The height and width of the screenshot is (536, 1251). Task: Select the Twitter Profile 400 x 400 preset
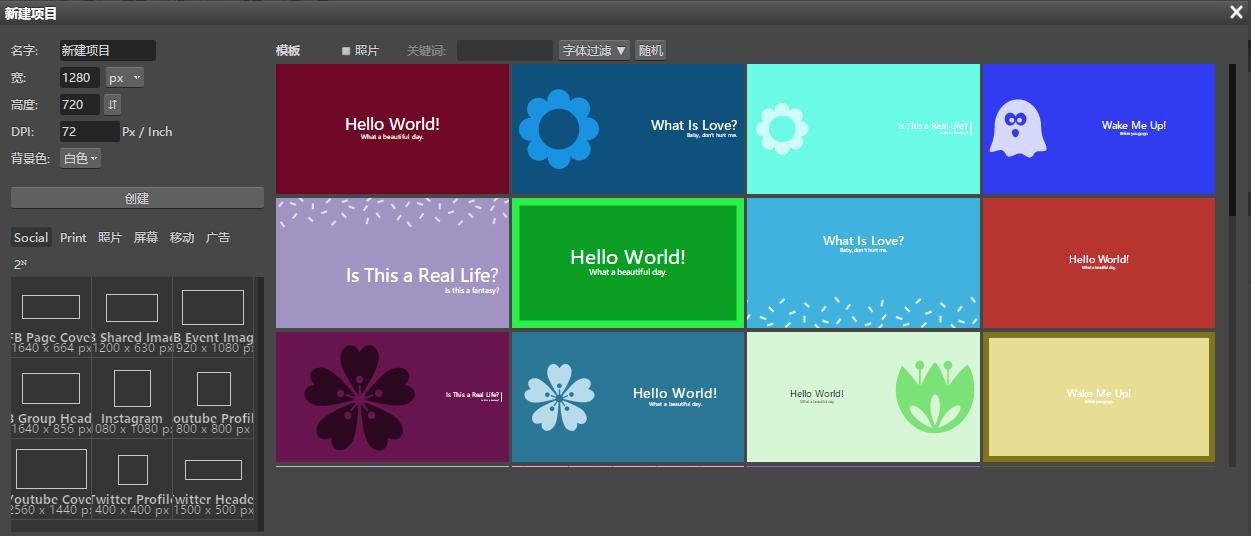click(x=132, y=478)
